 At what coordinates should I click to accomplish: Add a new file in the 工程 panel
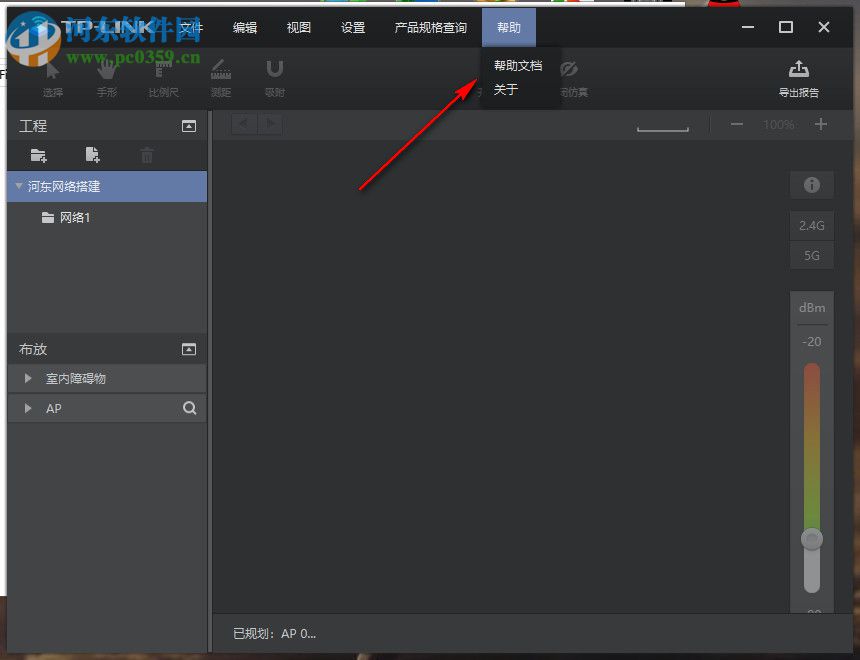click(92, 156)
